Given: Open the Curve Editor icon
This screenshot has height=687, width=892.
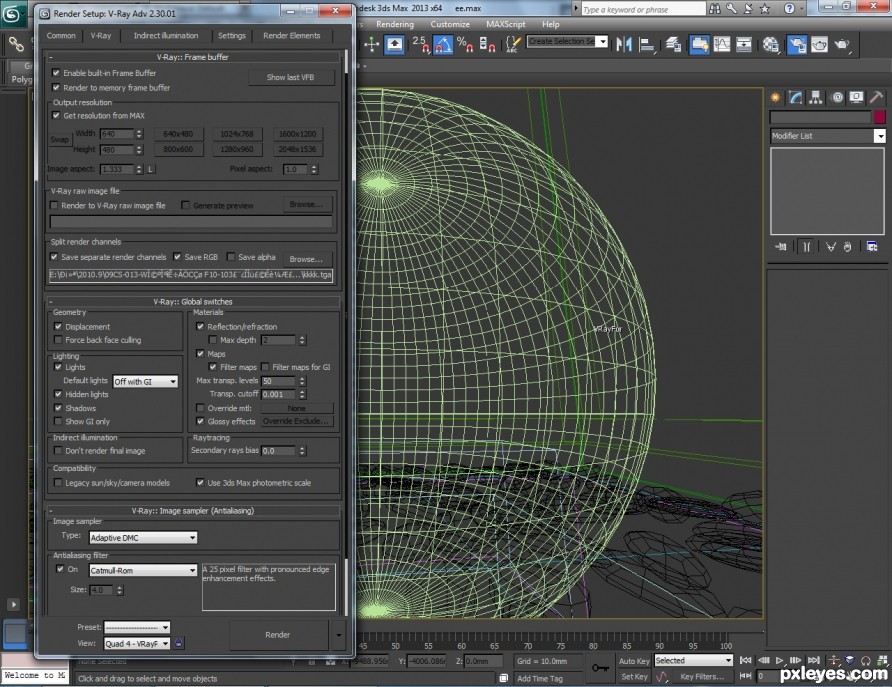Looking at the screenshot, I should (x=721, y=44).
